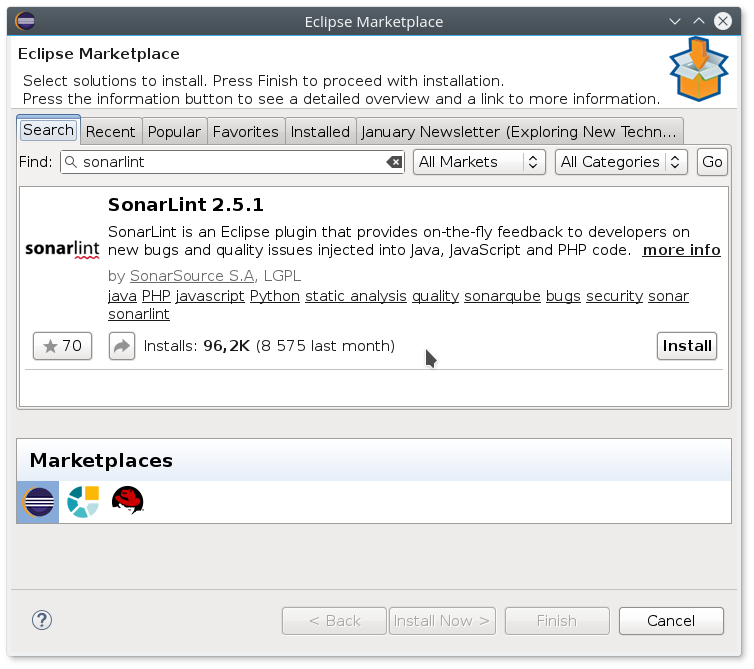
Task: Click the Python tag link
Action: (275, 296)
